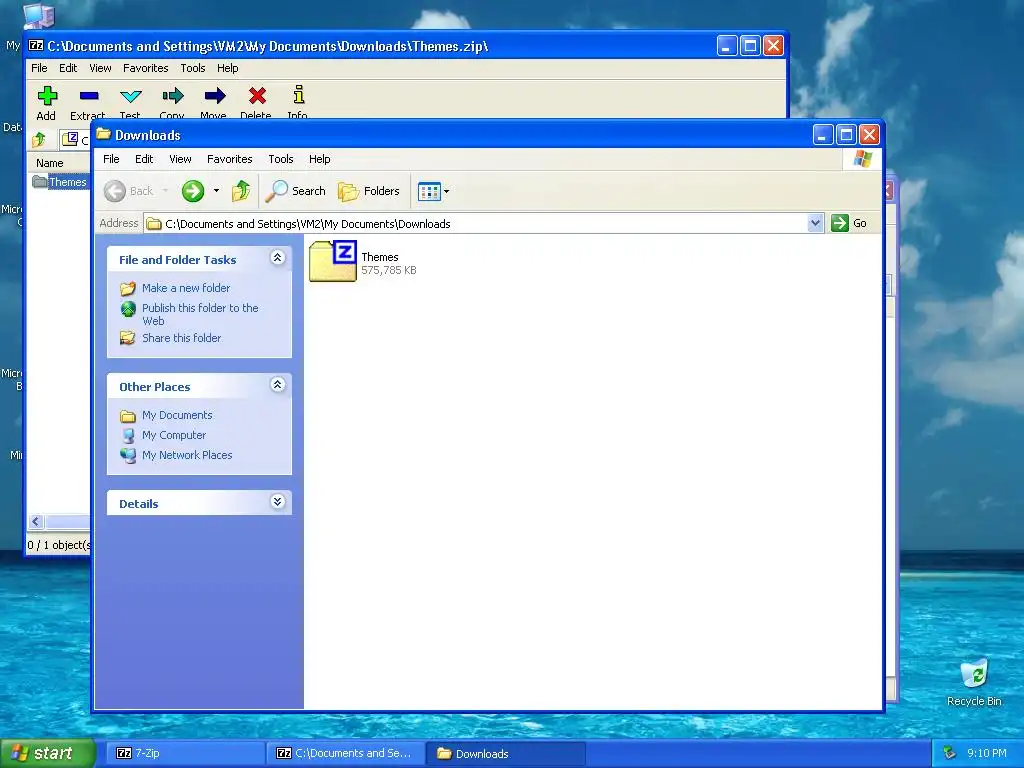Minimize the 7-Zip Themes.zip window
Viewport: 1024px width, 768px height.
(727, 46)
